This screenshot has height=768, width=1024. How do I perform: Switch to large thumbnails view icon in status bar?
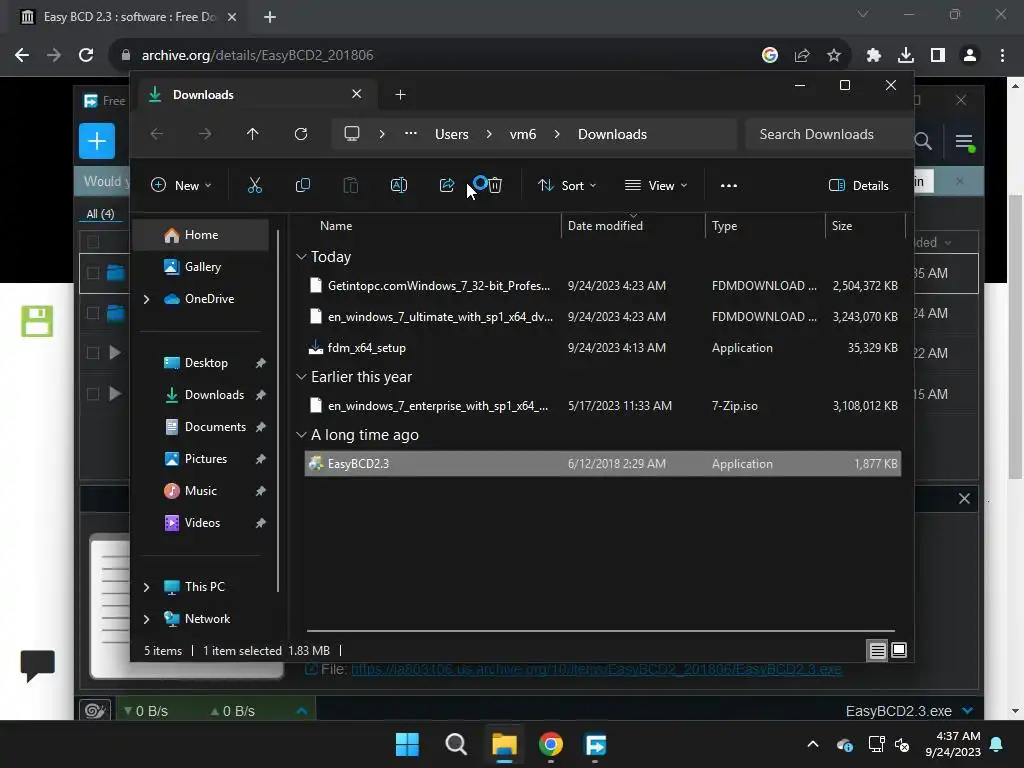point(899,650)
